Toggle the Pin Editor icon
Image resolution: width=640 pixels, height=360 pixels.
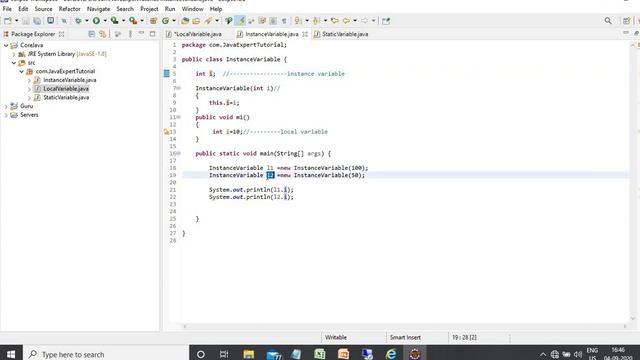tap(386, 21)
